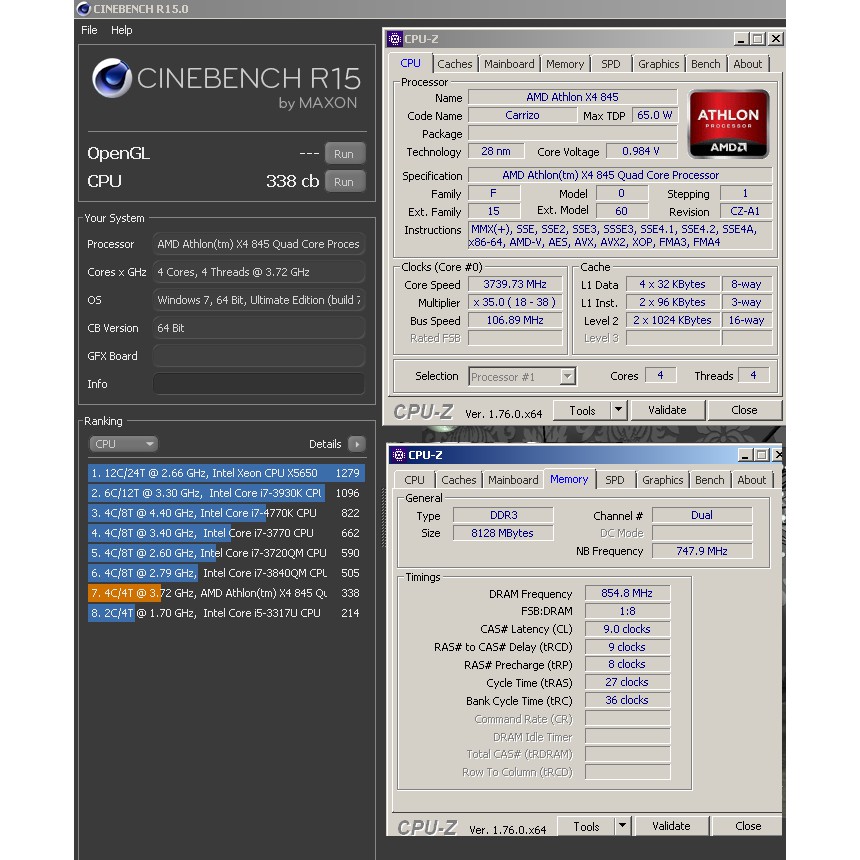Open the Bench tab in upper CPU-Z
The width and height of the screenshot is (860, 860).
[705, 64]
